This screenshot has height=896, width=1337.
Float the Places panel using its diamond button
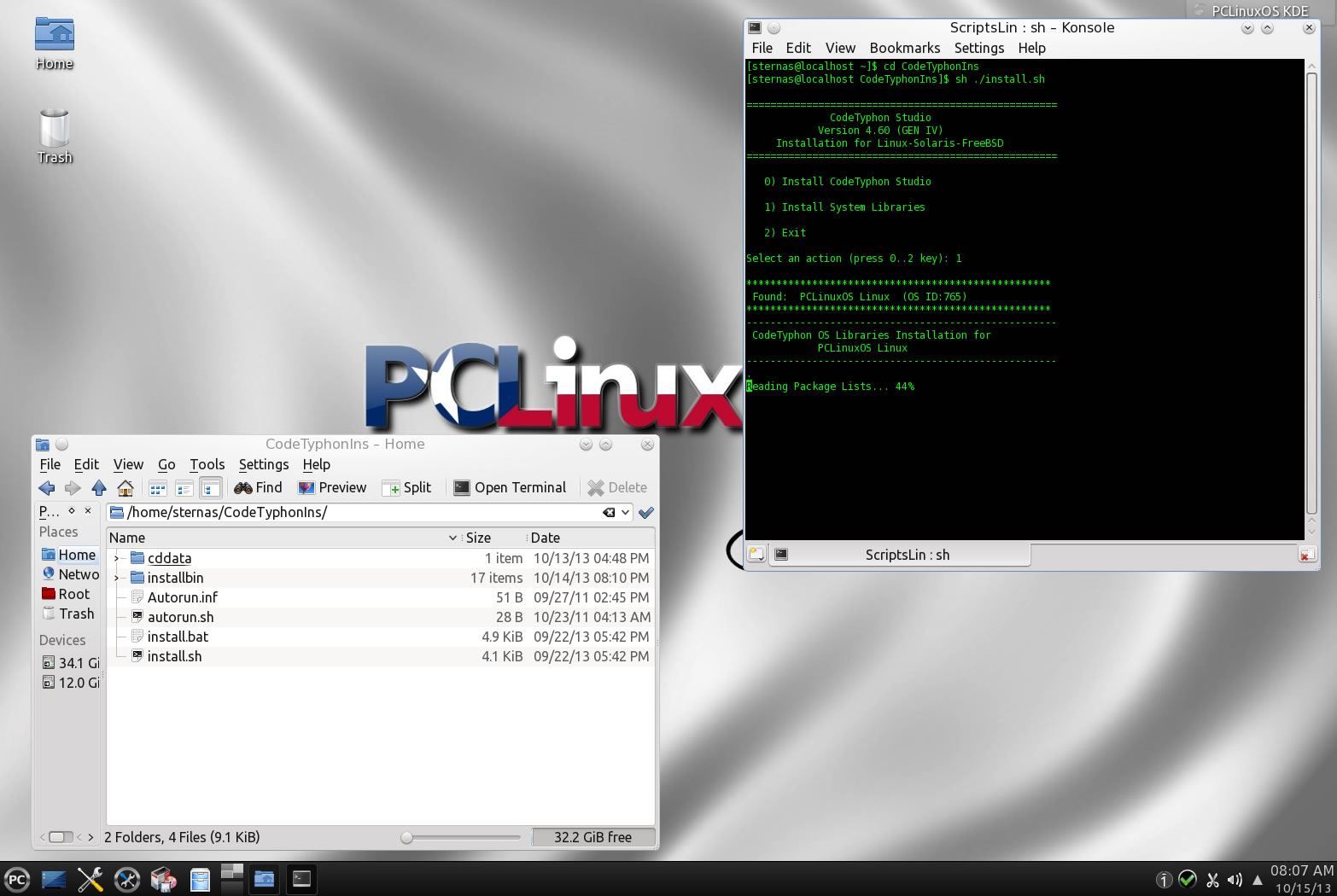(72, 510)
